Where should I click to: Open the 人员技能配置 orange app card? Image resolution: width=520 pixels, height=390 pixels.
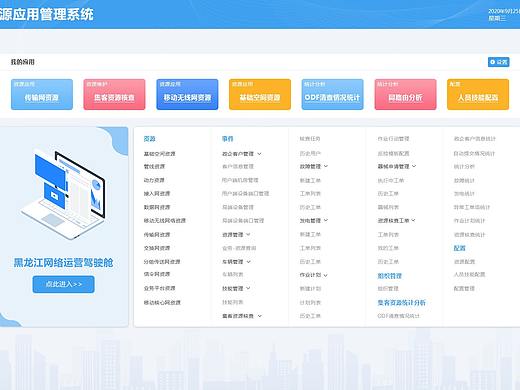click(x=478, y=94)
